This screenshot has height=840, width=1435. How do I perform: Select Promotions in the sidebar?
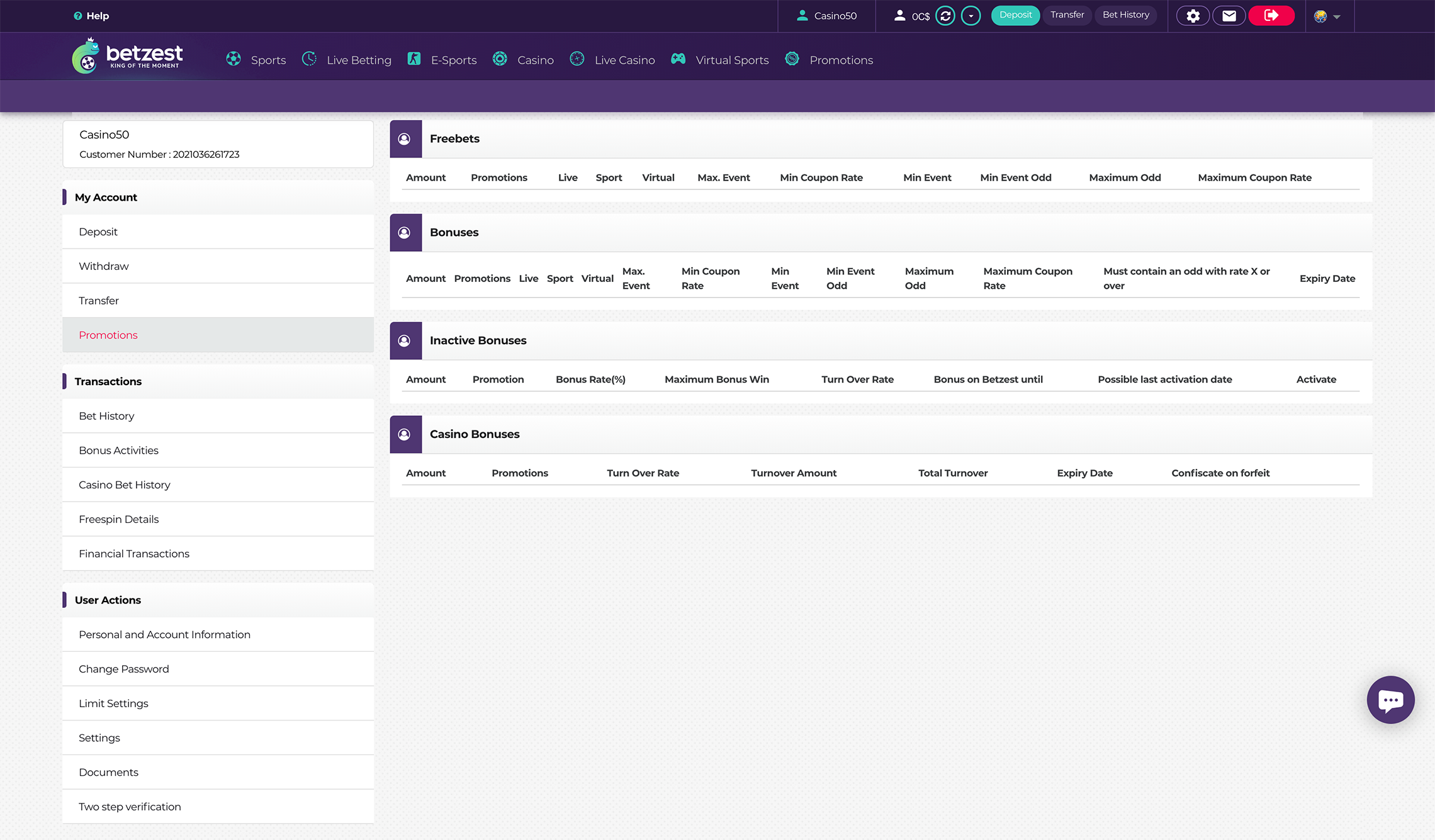(x=218, y=335)
